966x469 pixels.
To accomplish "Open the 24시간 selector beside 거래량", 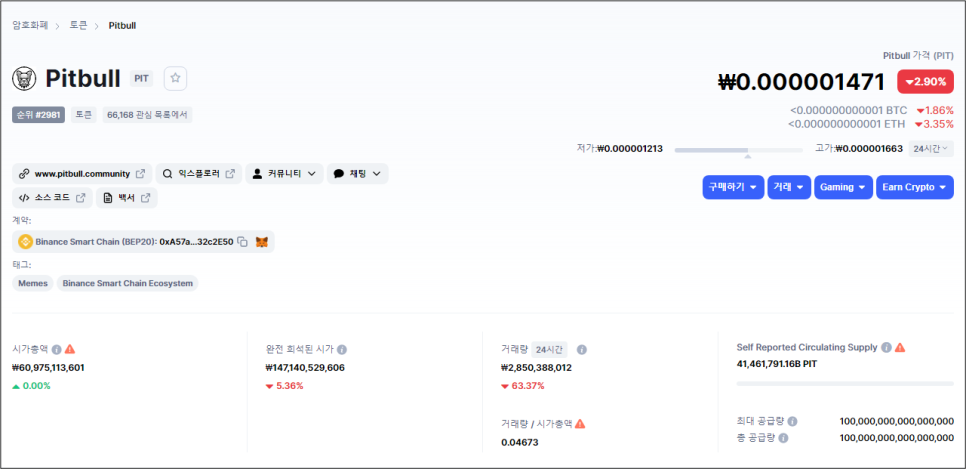I will 550,349.
